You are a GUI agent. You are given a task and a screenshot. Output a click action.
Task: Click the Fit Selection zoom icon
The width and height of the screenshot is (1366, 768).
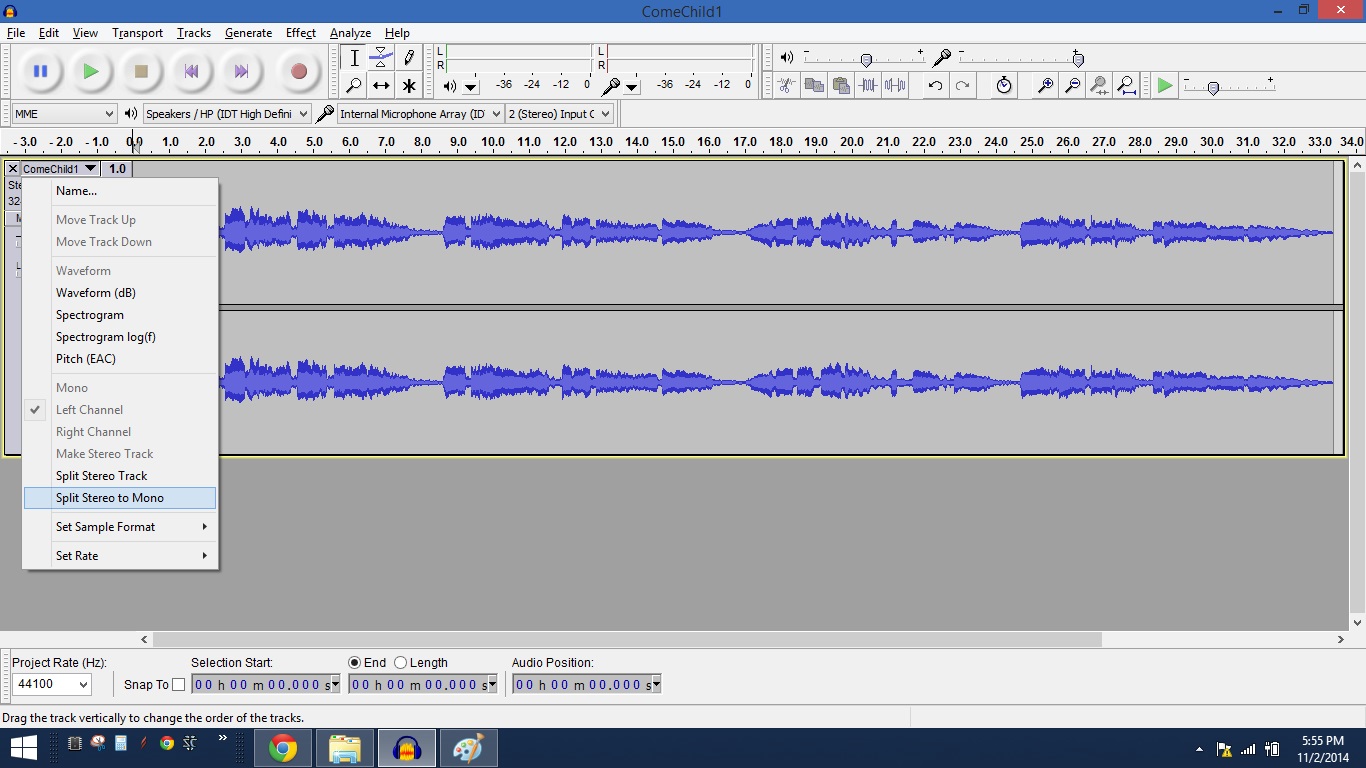(1099, 86)
